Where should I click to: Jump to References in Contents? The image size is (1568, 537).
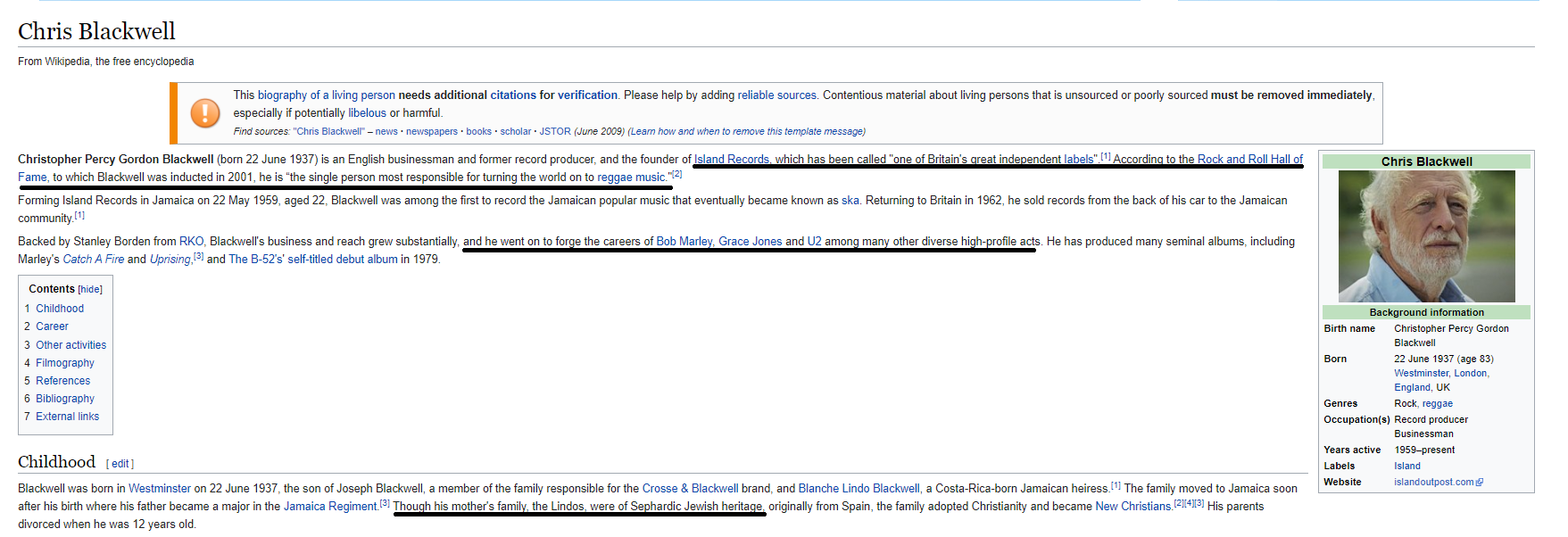click(62, 381)
